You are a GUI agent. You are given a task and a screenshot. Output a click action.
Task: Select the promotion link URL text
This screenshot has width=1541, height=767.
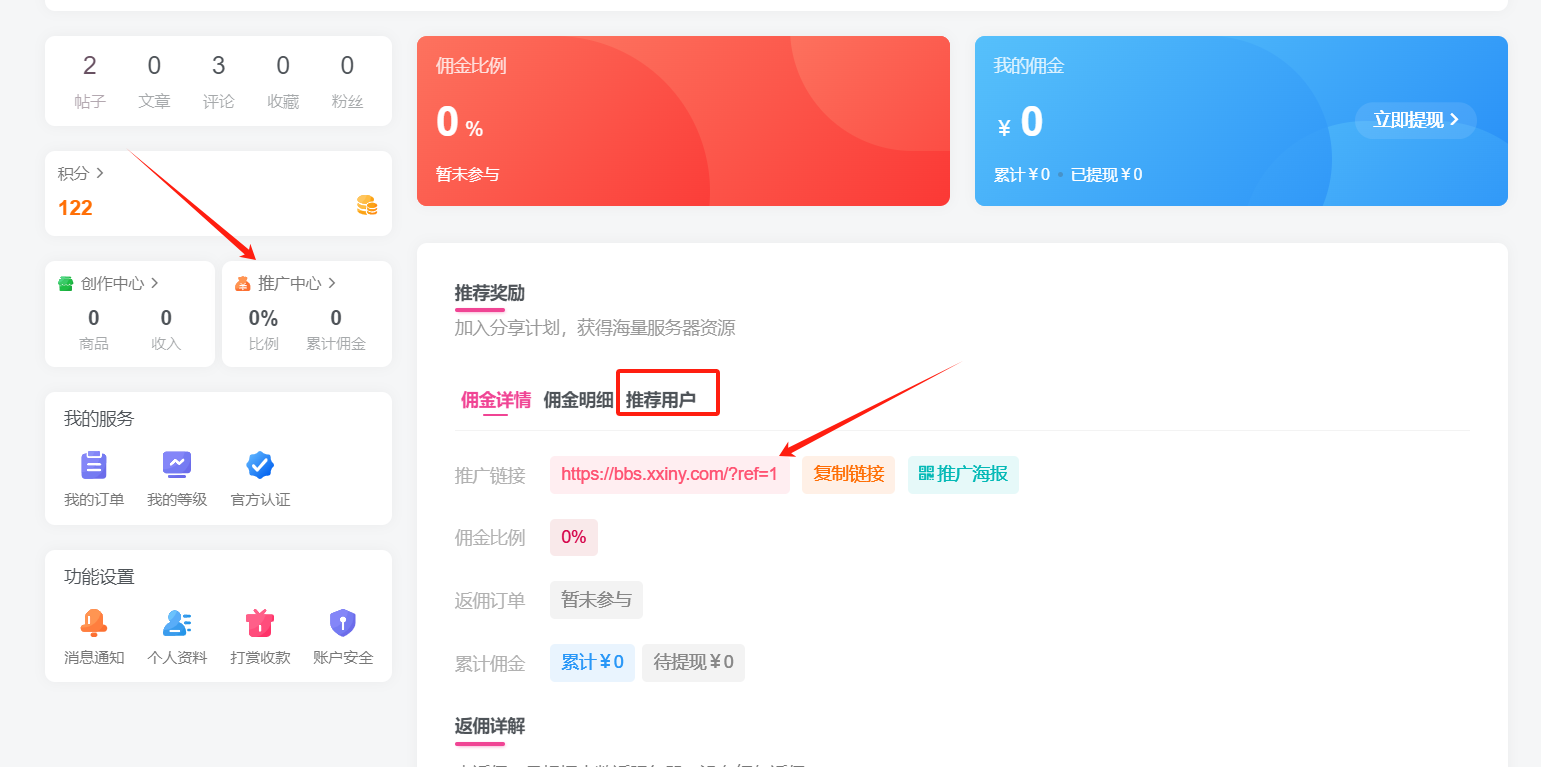click(x=669, y=474)
